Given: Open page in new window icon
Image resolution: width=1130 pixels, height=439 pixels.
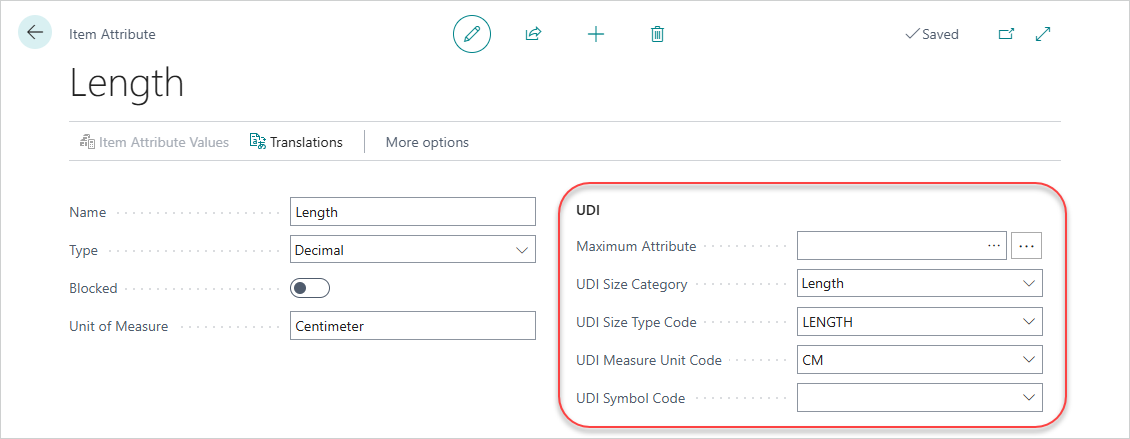Looking at the screenshot, I should point(1006,34).
